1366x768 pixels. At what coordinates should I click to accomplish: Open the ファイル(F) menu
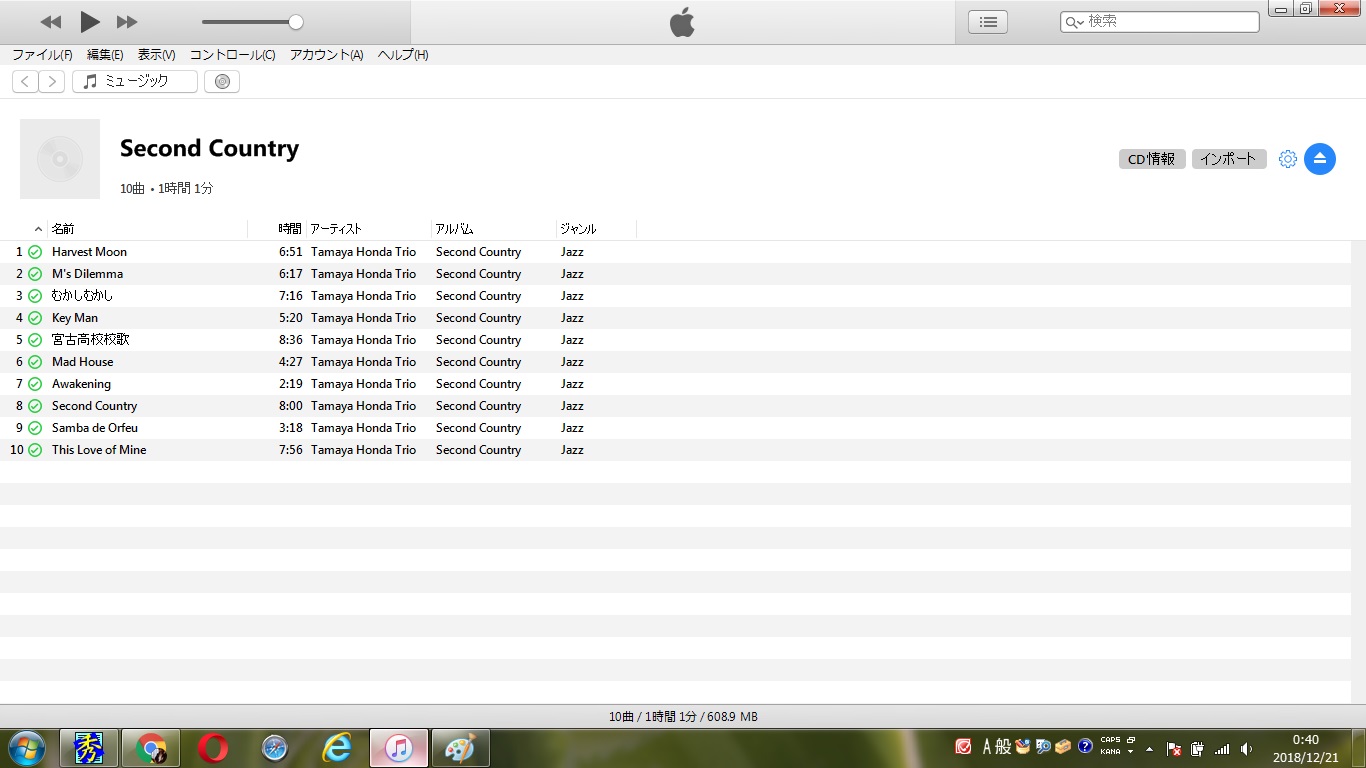click(42, 55)
